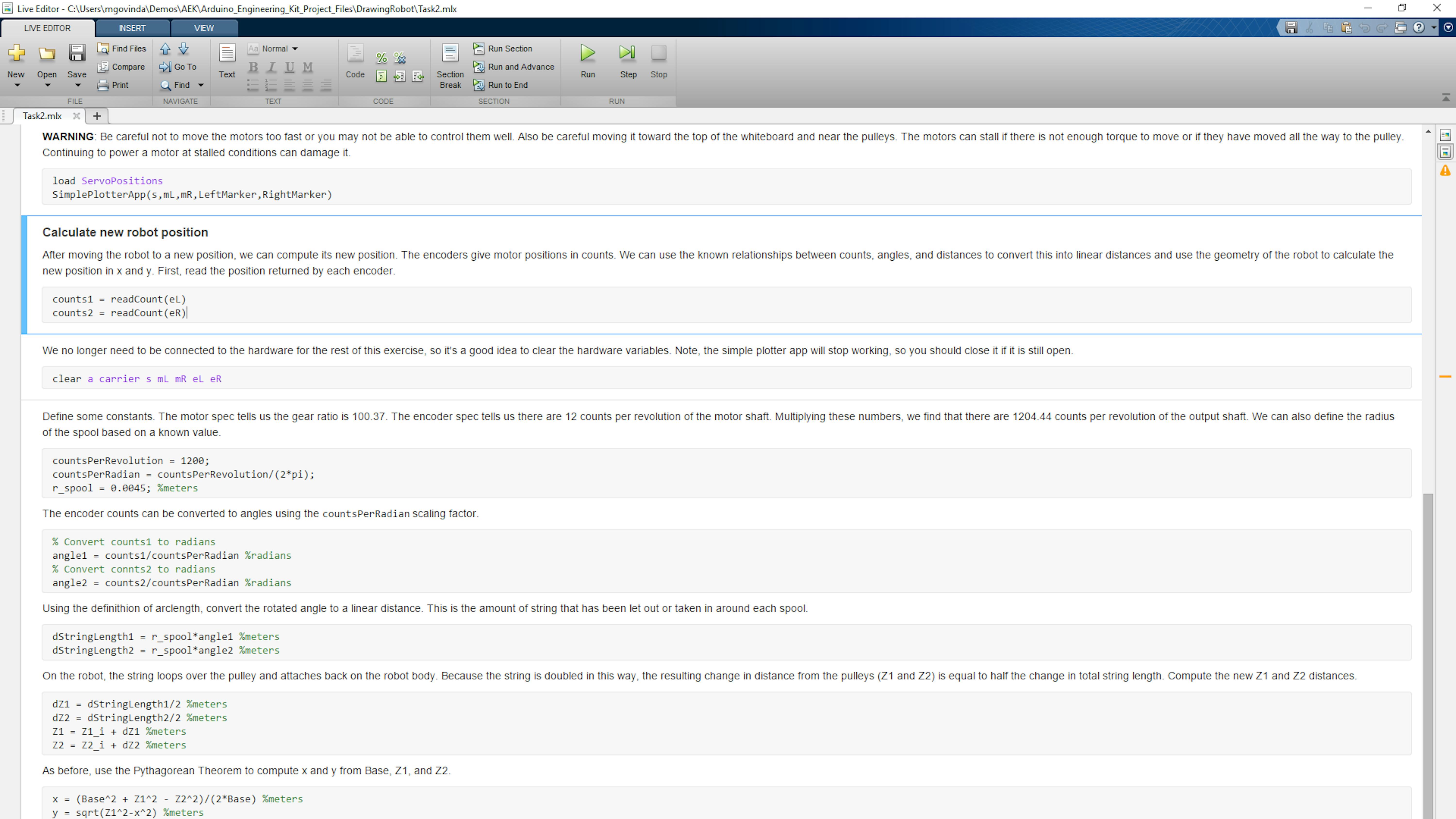
Task: Collapse the toolstrip ribbon
Action: pos(1446,98)
